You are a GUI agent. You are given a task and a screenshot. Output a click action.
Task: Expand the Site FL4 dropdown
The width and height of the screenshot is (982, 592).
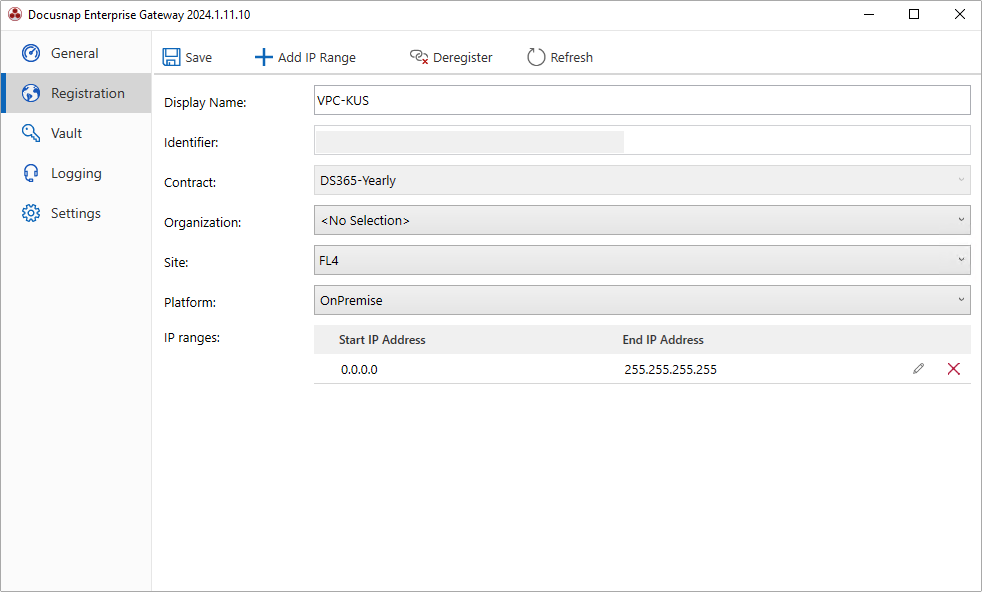tap(642, 260)
